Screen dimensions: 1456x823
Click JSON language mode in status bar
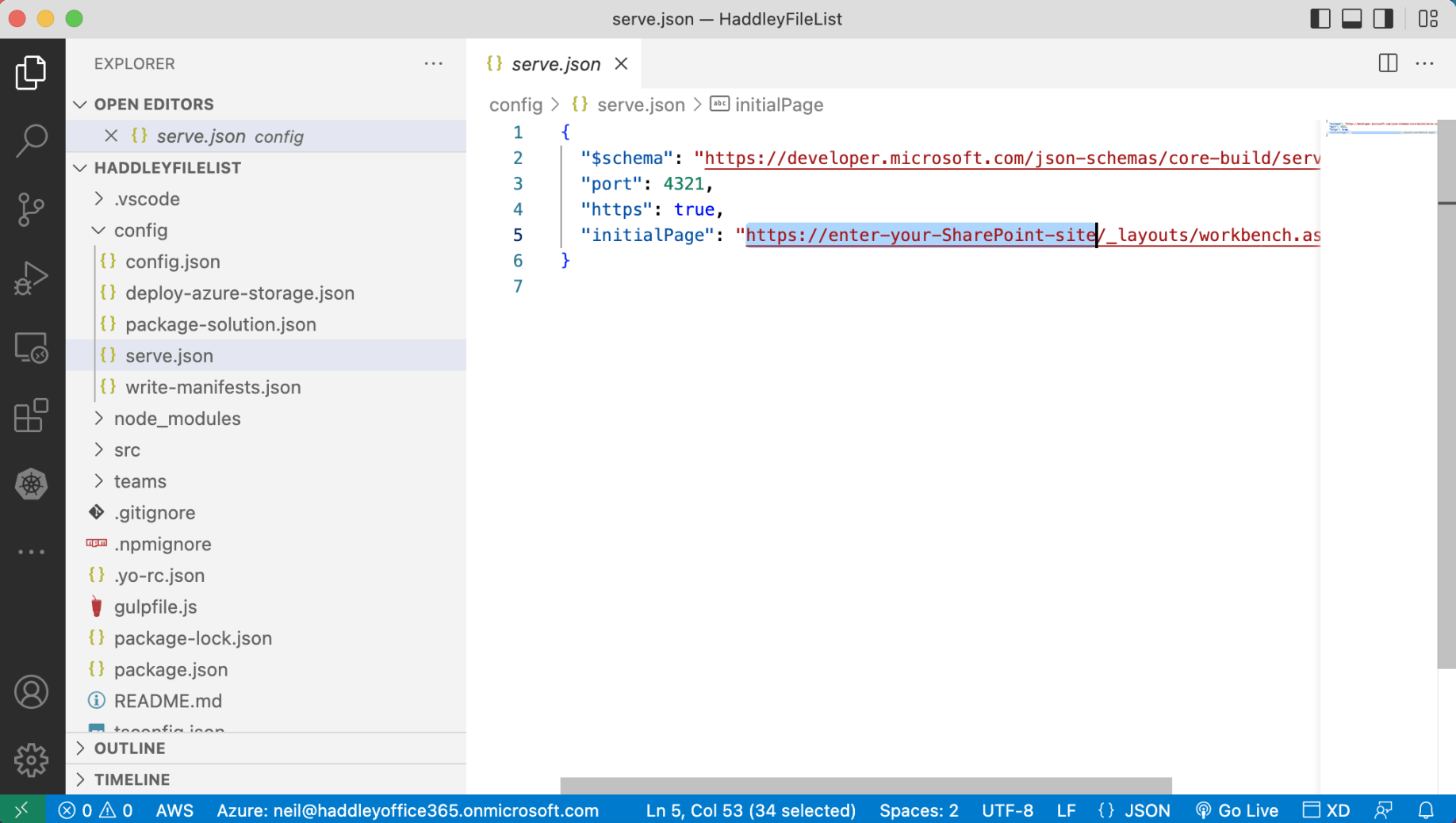click(x=1147, y=810)
